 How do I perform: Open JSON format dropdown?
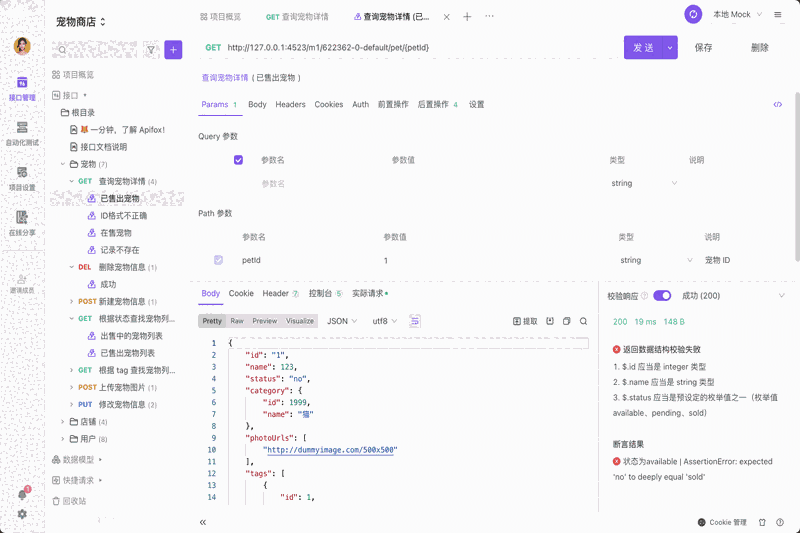(342, 321)
